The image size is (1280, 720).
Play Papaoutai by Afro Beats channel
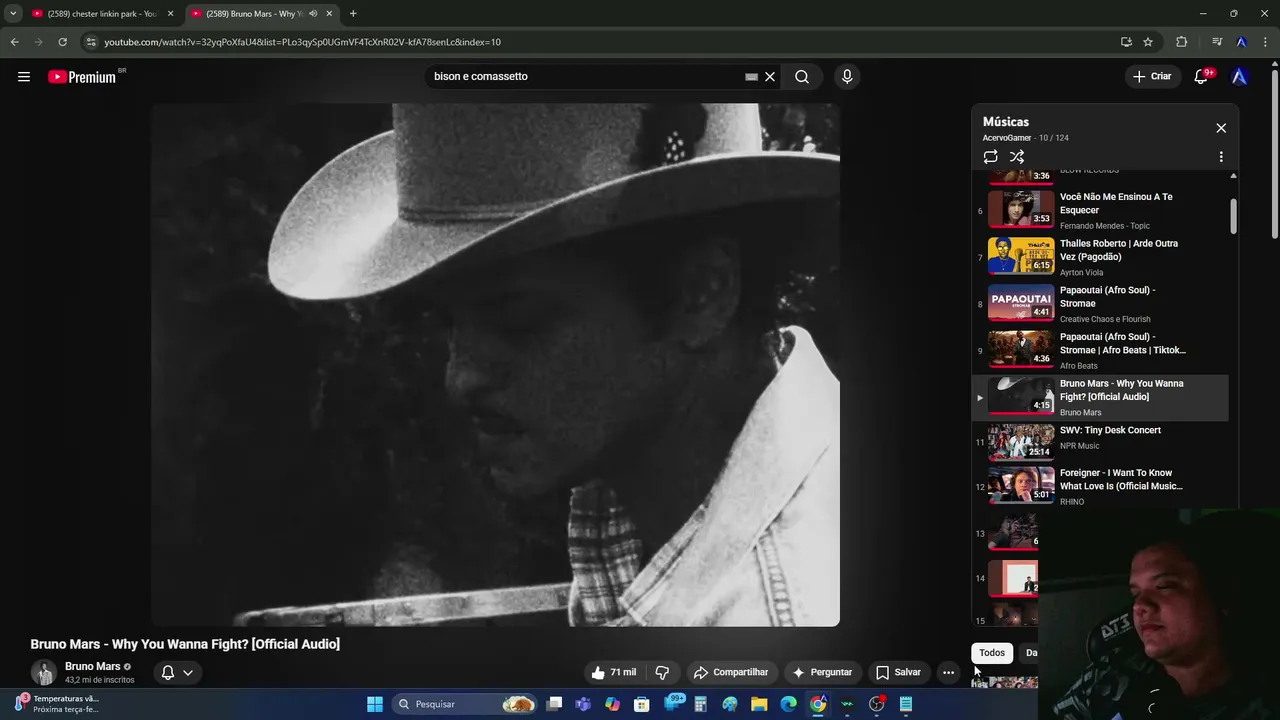[x=1100, y=351]
